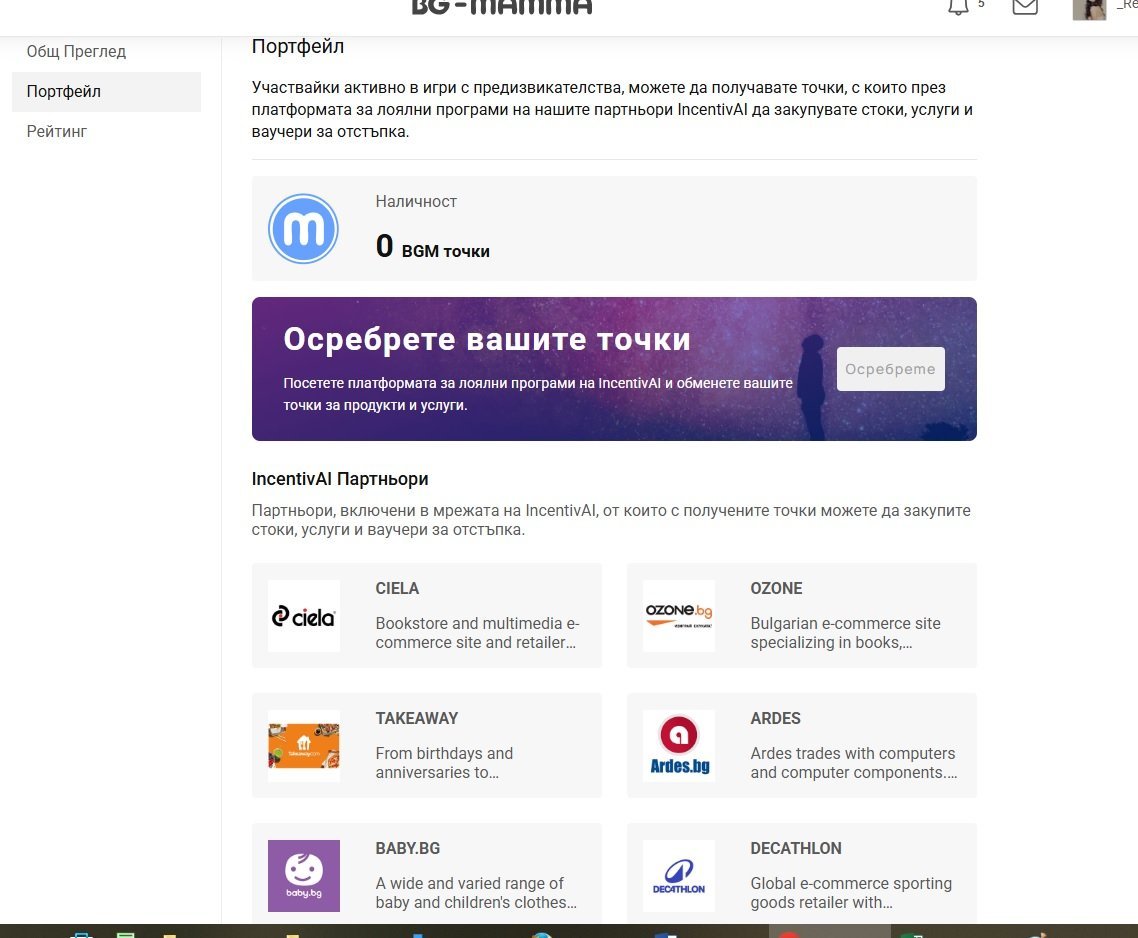
Task: Click the Ciela logo
Action: pyautogui.click(x=304, y=616)
